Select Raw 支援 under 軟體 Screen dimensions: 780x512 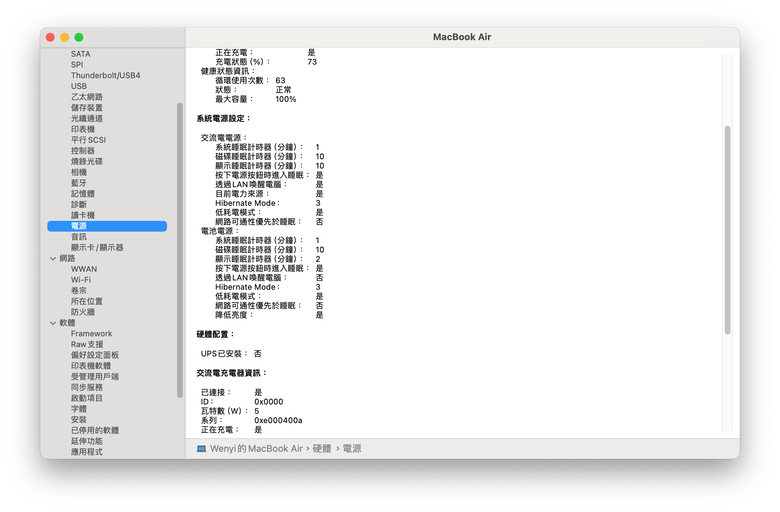pos(87,344)
